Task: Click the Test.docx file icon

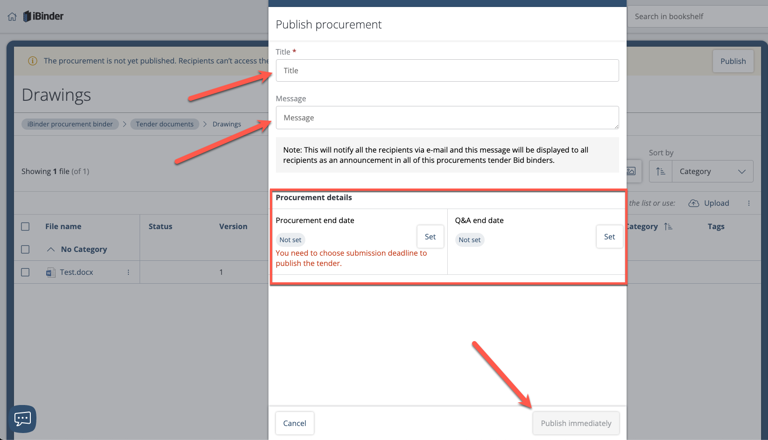Action: (50, 272)
